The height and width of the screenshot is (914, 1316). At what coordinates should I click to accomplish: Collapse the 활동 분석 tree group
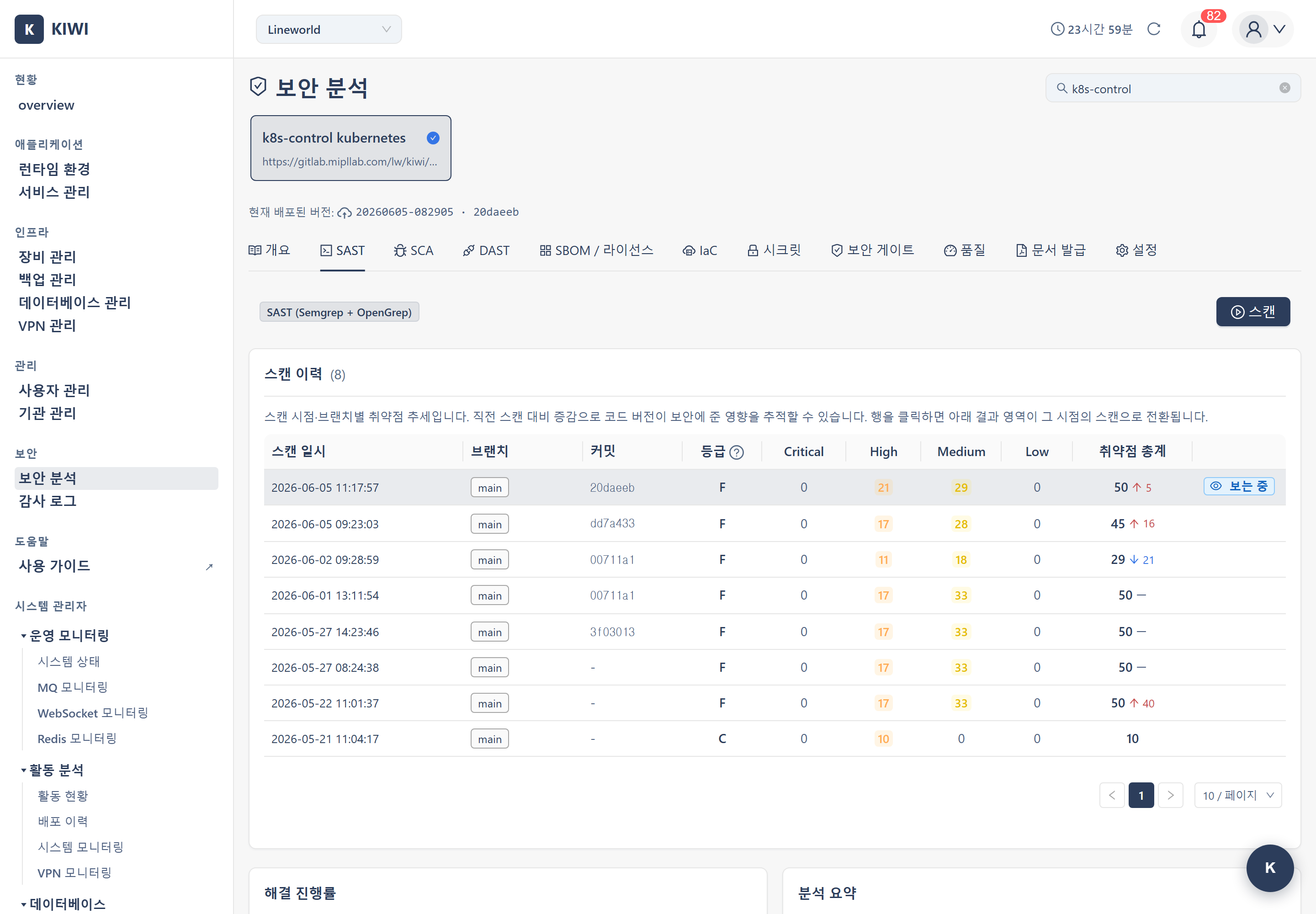coord(23,770)
